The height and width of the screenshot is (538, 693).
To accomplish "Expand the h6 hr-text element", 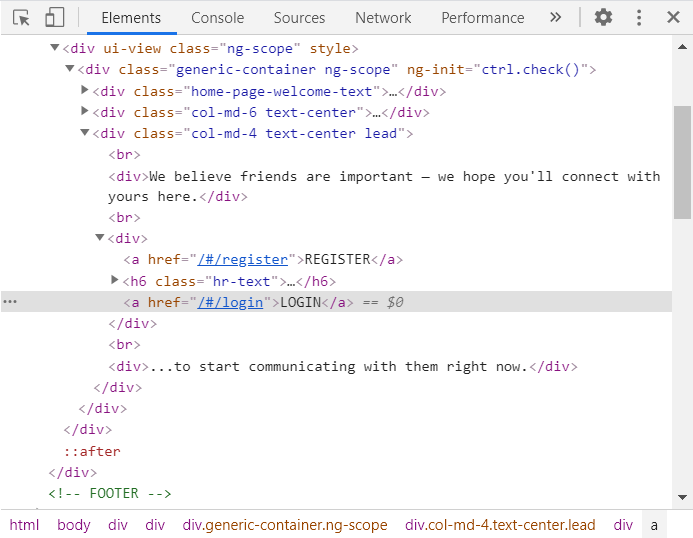I will 115,281.
